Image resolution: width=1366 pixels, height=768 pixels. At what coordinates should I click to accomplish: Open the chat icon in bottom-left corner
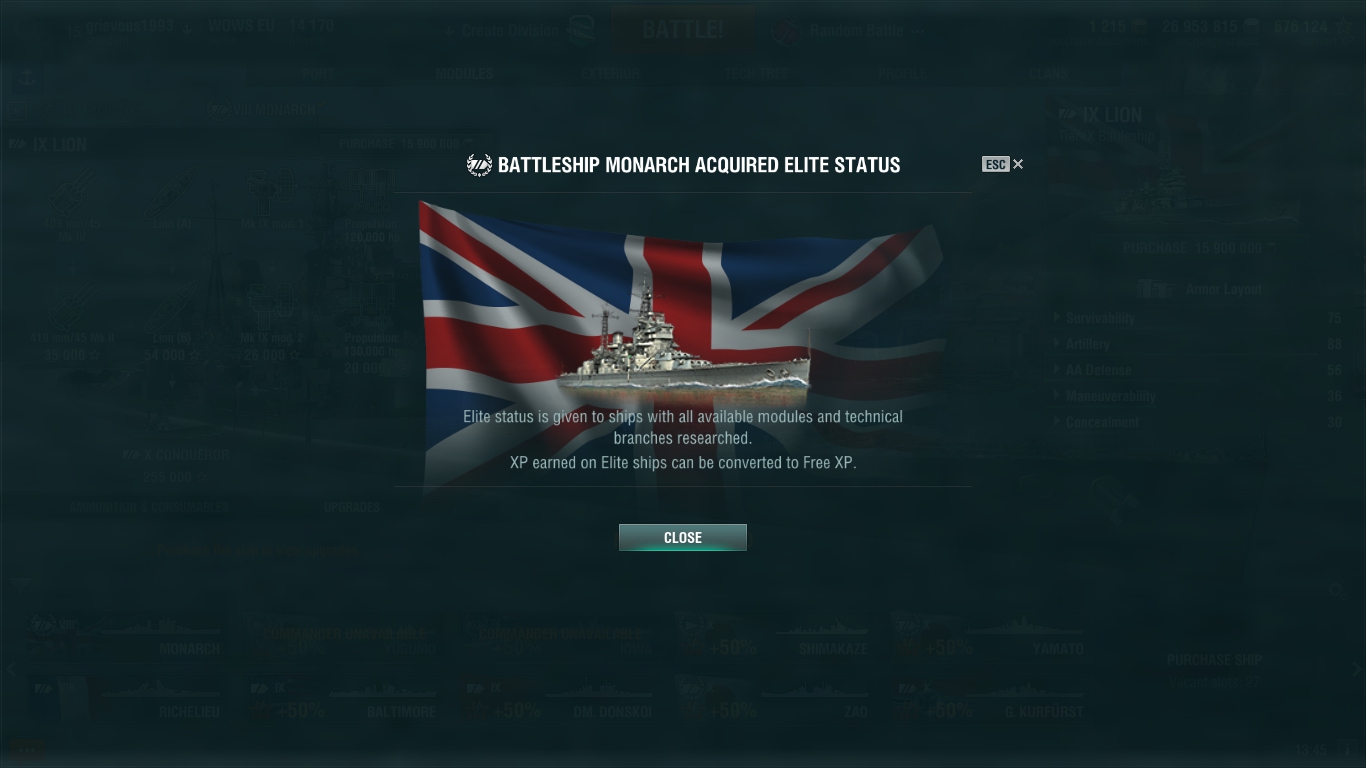pyautogui.click(x=26, y=749)
